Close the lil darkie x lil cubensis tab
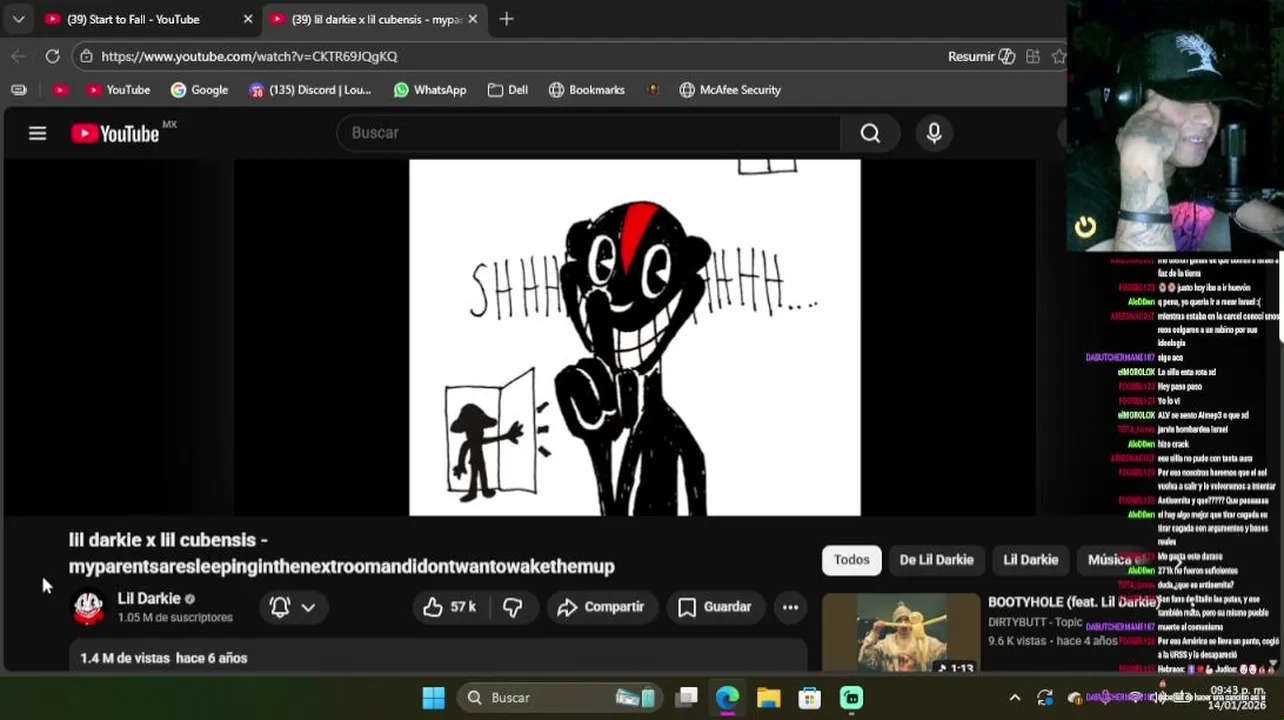The image size is (1284, 720). click(x=473, y=19)
